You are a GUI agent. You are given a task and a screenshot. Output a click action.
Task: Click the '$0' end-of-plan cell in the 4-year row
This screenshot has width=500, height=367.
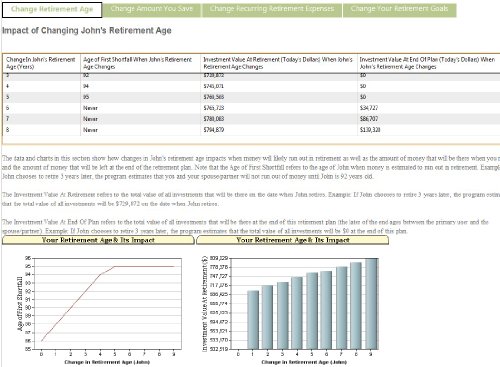click(428, 86)
